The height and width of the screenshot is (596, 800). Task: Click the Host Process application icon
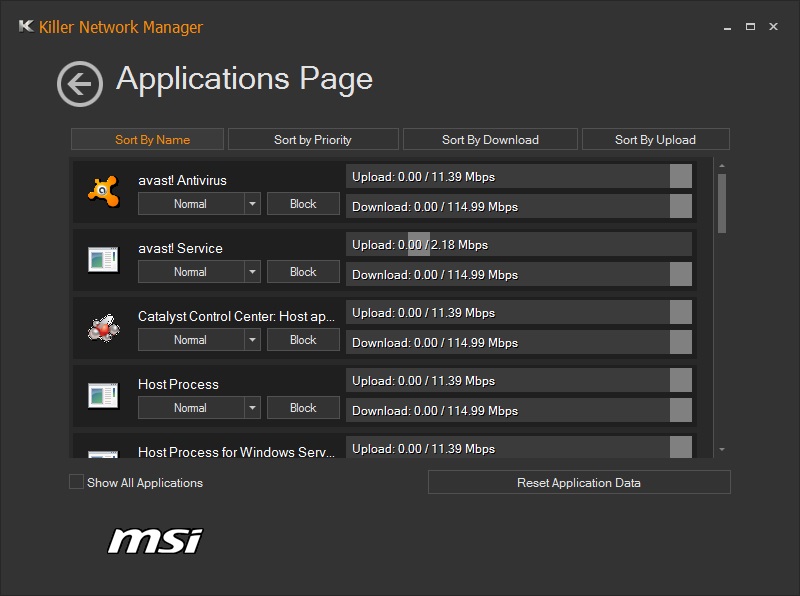(100, 394)
